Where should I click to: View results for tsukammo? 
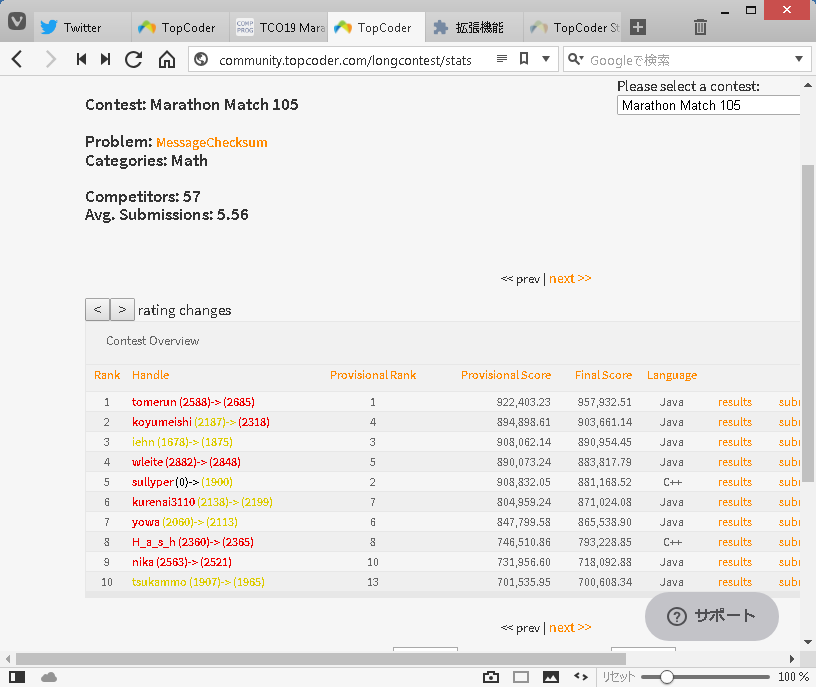(735, 582)
